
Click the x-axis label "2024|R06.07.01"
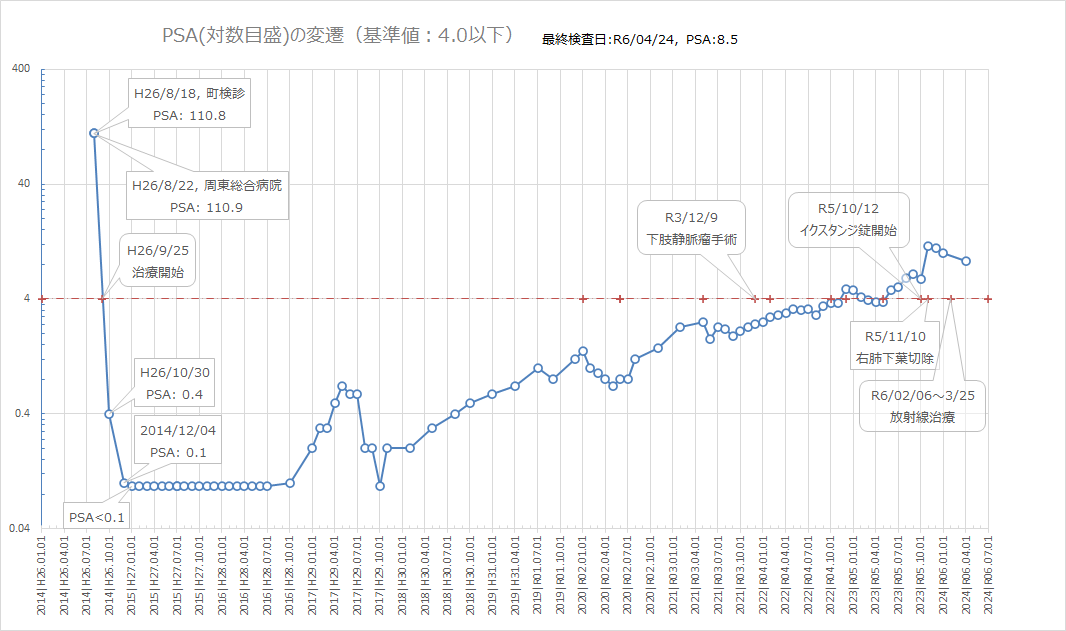988,575
